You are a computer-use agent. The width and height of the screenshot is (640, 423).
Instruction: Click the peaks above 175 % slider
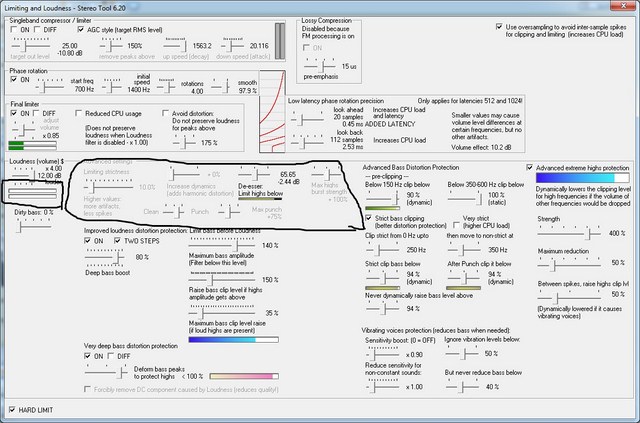(x=184, y=142)
